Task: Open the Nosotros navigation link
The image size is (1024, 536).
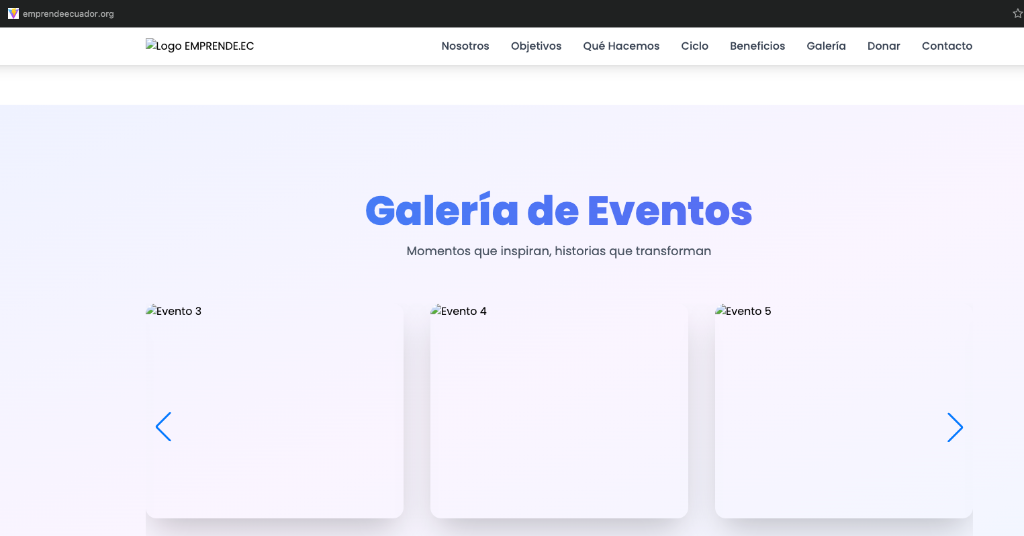Action: [465, 46]
